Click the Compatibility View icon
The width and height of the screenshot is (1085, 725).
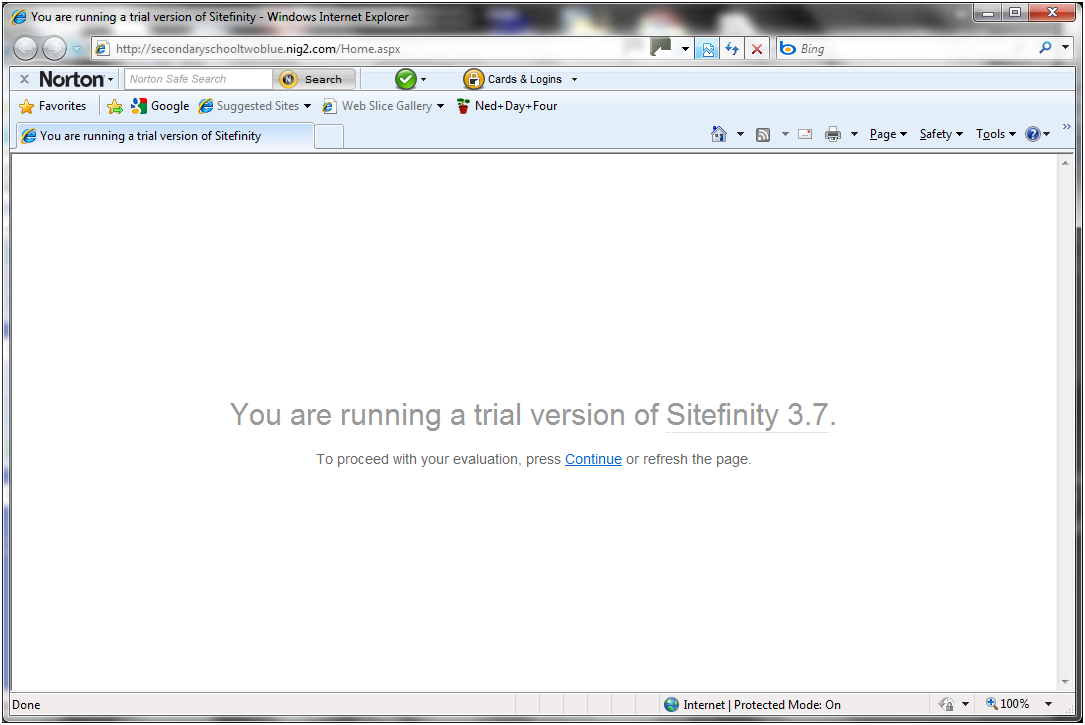[x=708, y=49]
